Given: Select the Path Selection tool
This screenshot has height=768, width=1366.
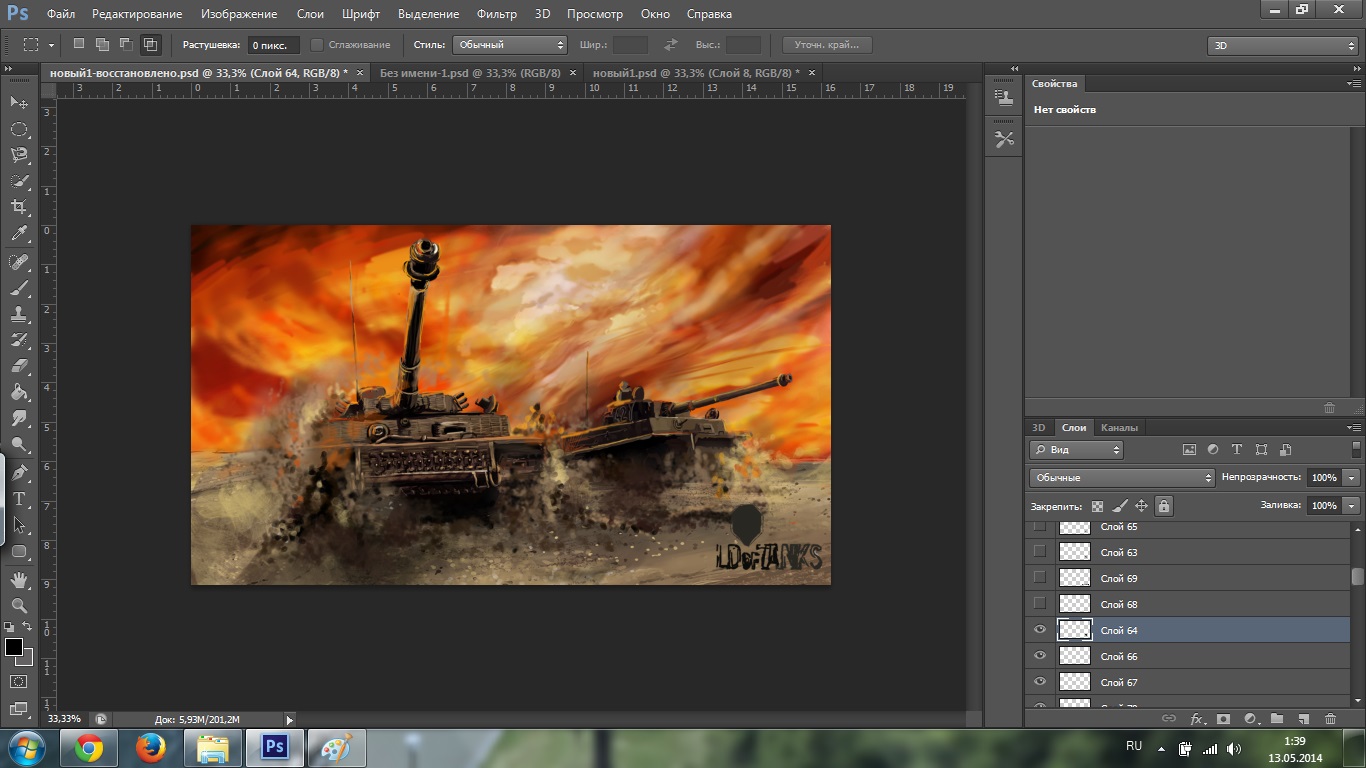Looking at the screenshot, I should (x=19, y=524).
